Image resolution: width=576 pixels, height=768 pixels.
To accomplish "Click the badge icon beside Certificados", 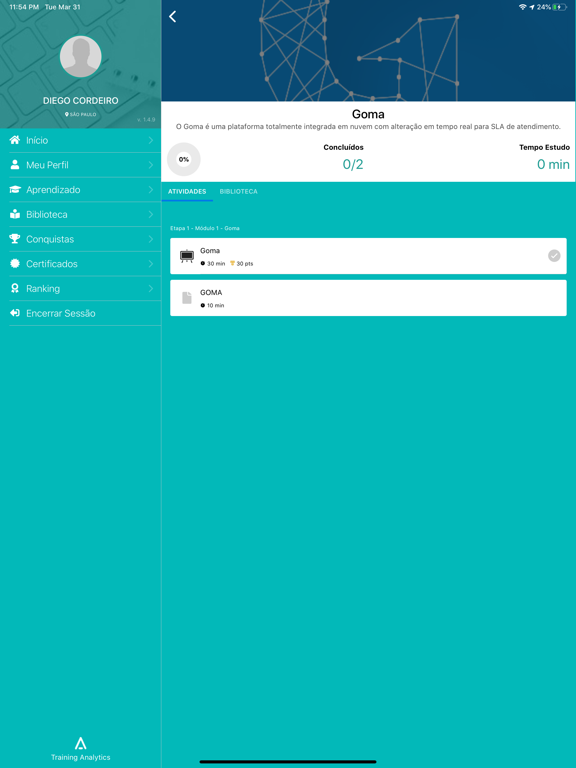I will click(x=15, y=264).
